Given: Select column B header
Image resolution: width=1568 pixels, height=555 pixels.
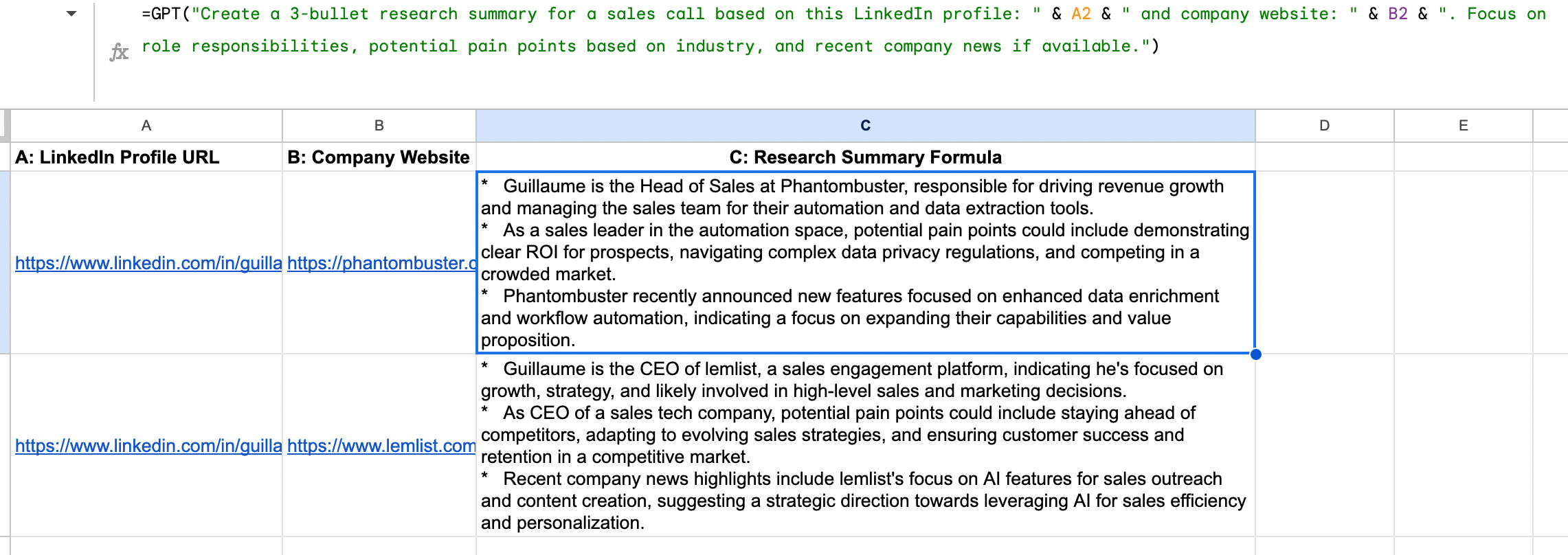Looking at the screenshot, I should (379, 126).
